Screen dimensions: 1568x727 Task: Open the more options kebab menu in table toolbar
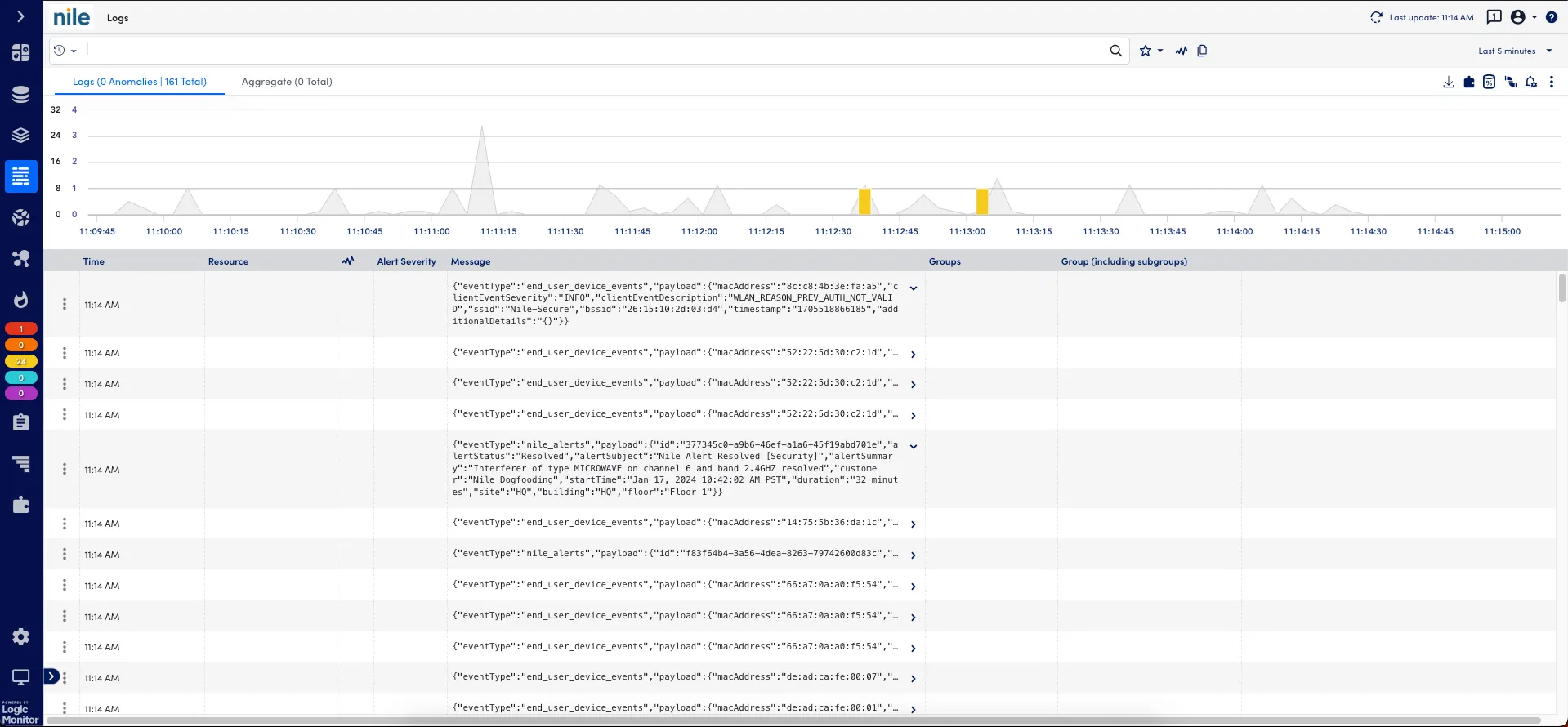click(x=1552, y=82)
